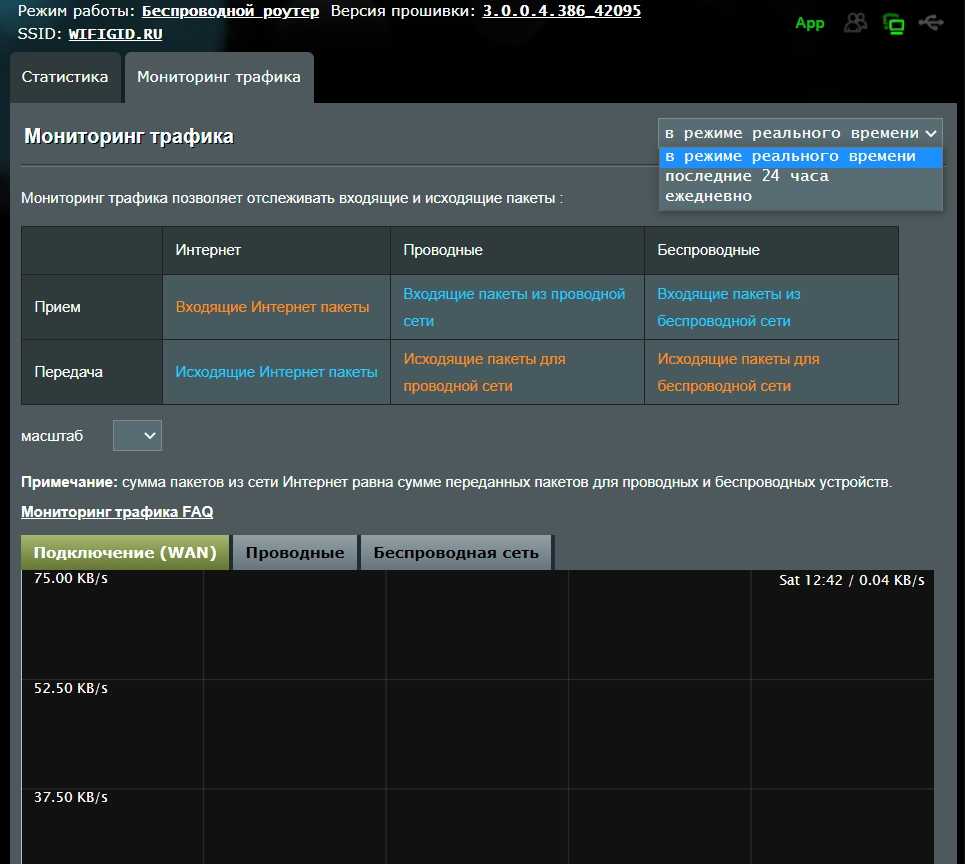Open the monitoring mode combo box
This screenshot has width=965, height=864.
(800, 133)
